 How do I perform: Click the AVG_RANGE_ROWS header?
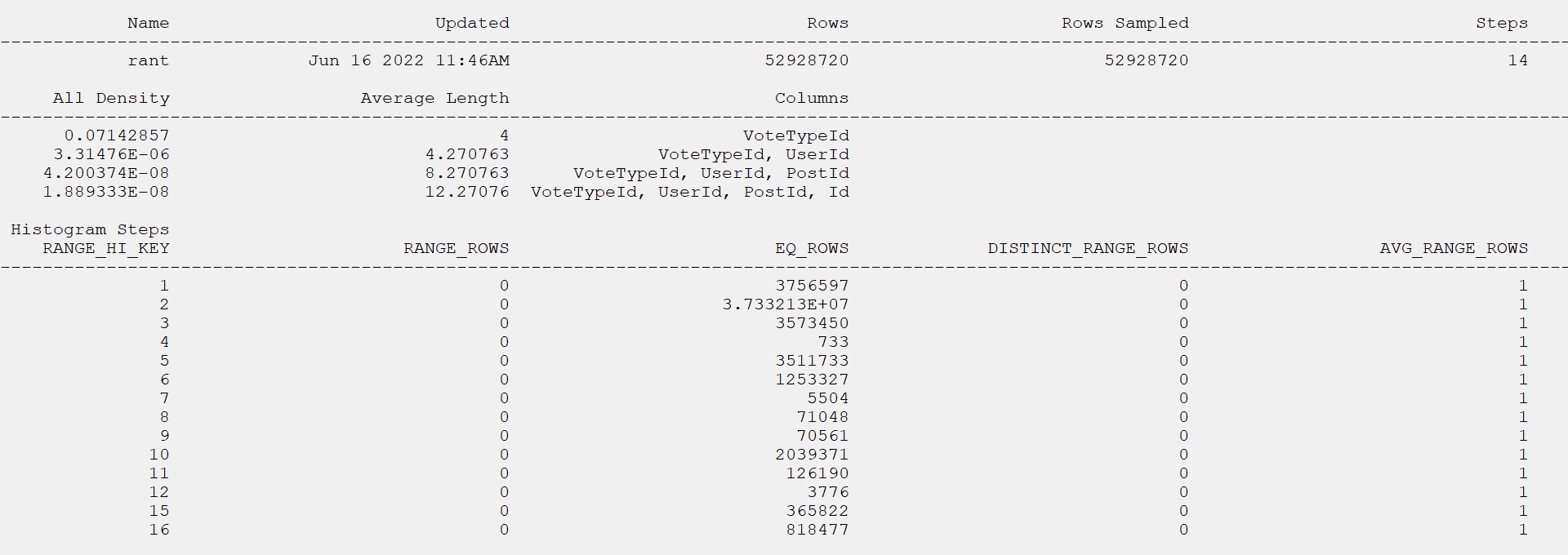point(1454,248)
